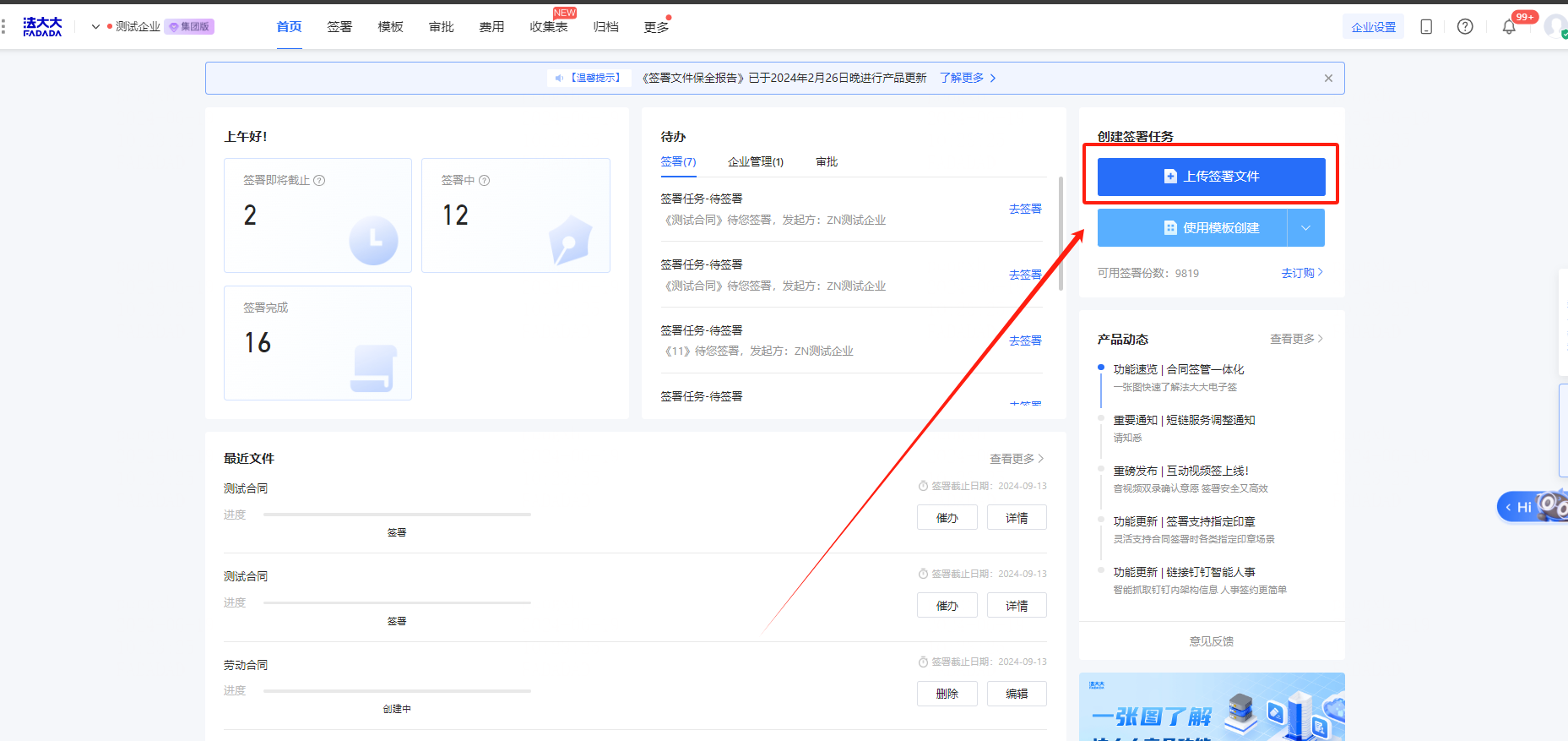This screenshot has width=1568, height=741.
Task: Open the first 测试合同 file
Action: (x=246, y=488)
